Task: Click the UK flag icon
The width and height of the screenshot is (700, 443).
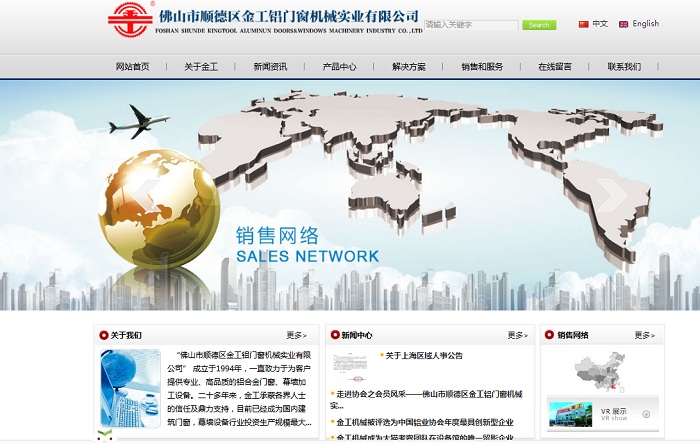Action: (623, 24)
